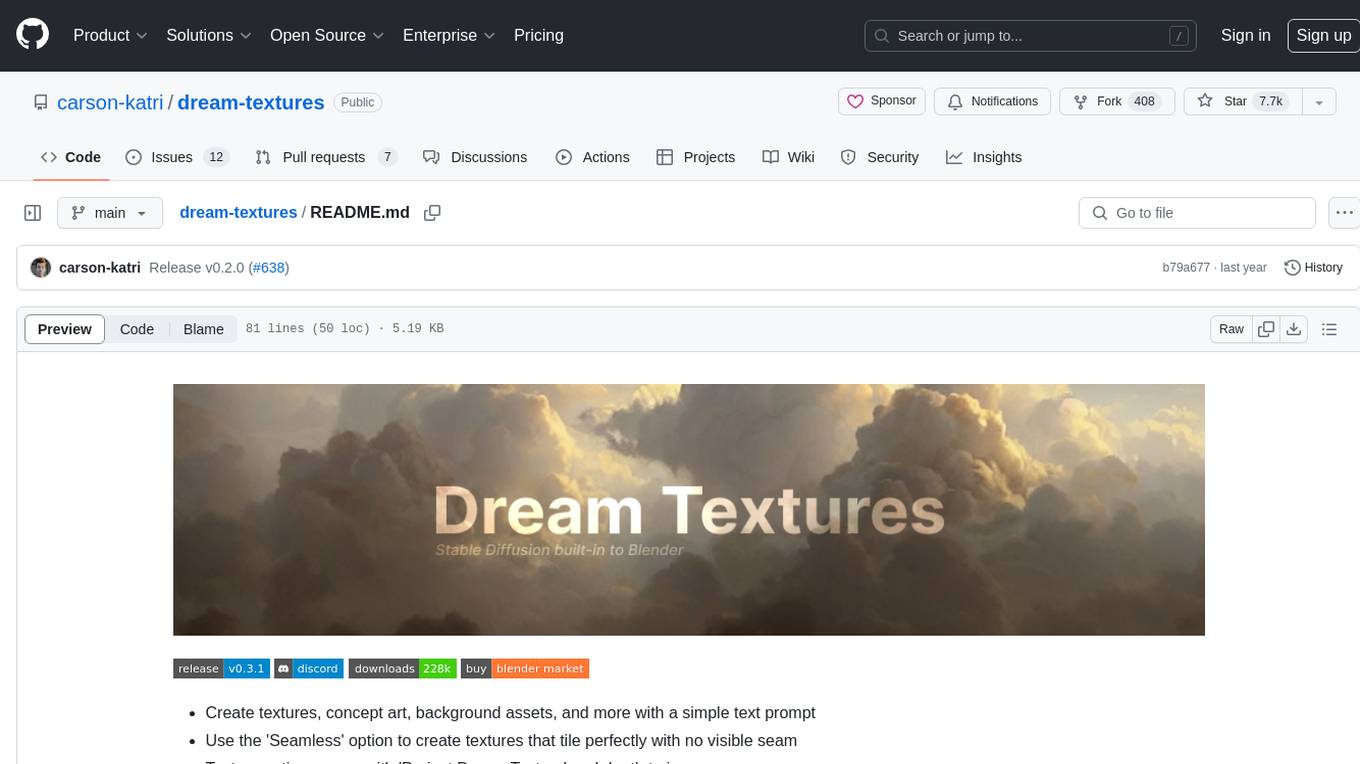The image size is (1360, 764).
Task: Open the dream-textures breadcrumb folder link
Action: click(x=238, y=212)
